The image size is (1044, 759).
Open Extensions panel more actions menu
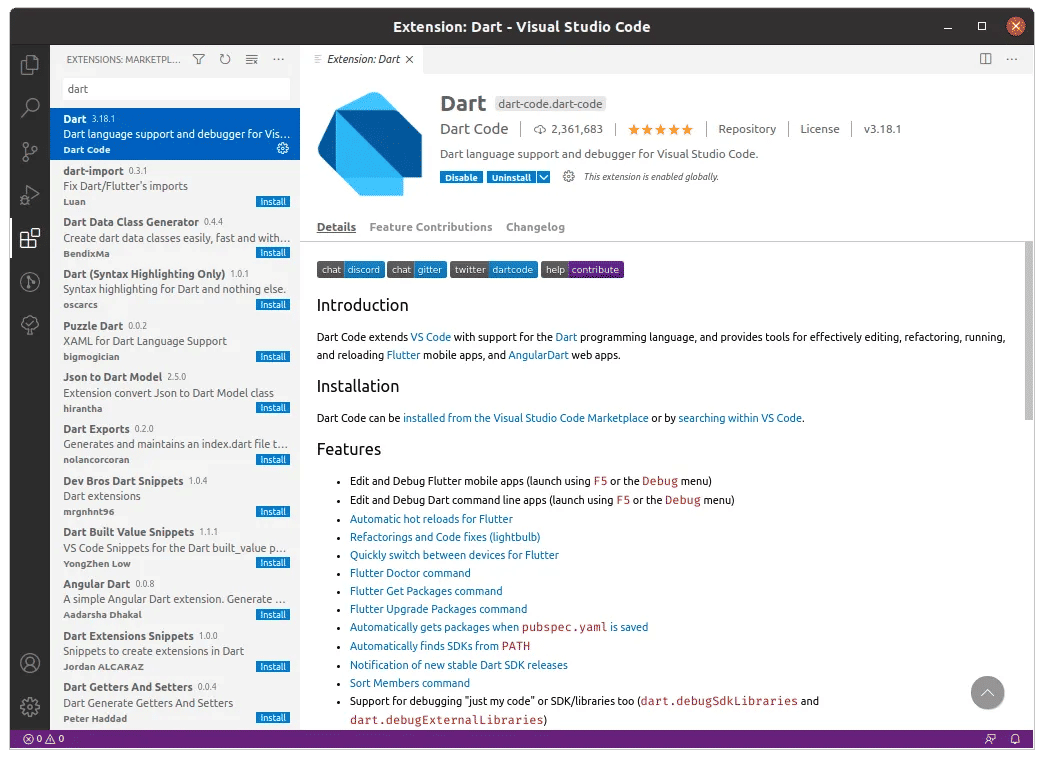(278, 59)
